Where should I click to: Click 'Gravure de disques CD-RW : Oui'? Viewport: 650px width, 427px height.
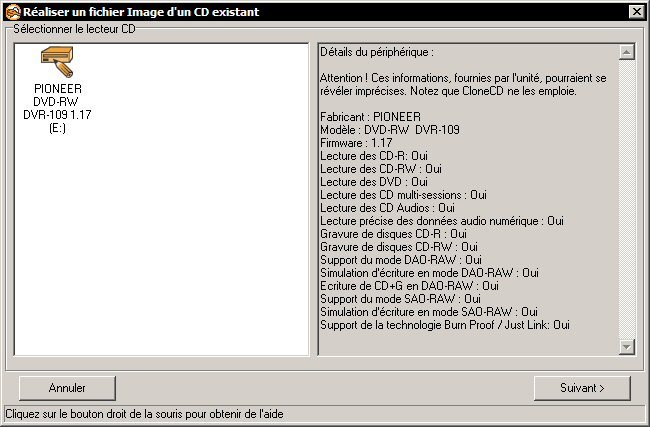coord(399,247)
